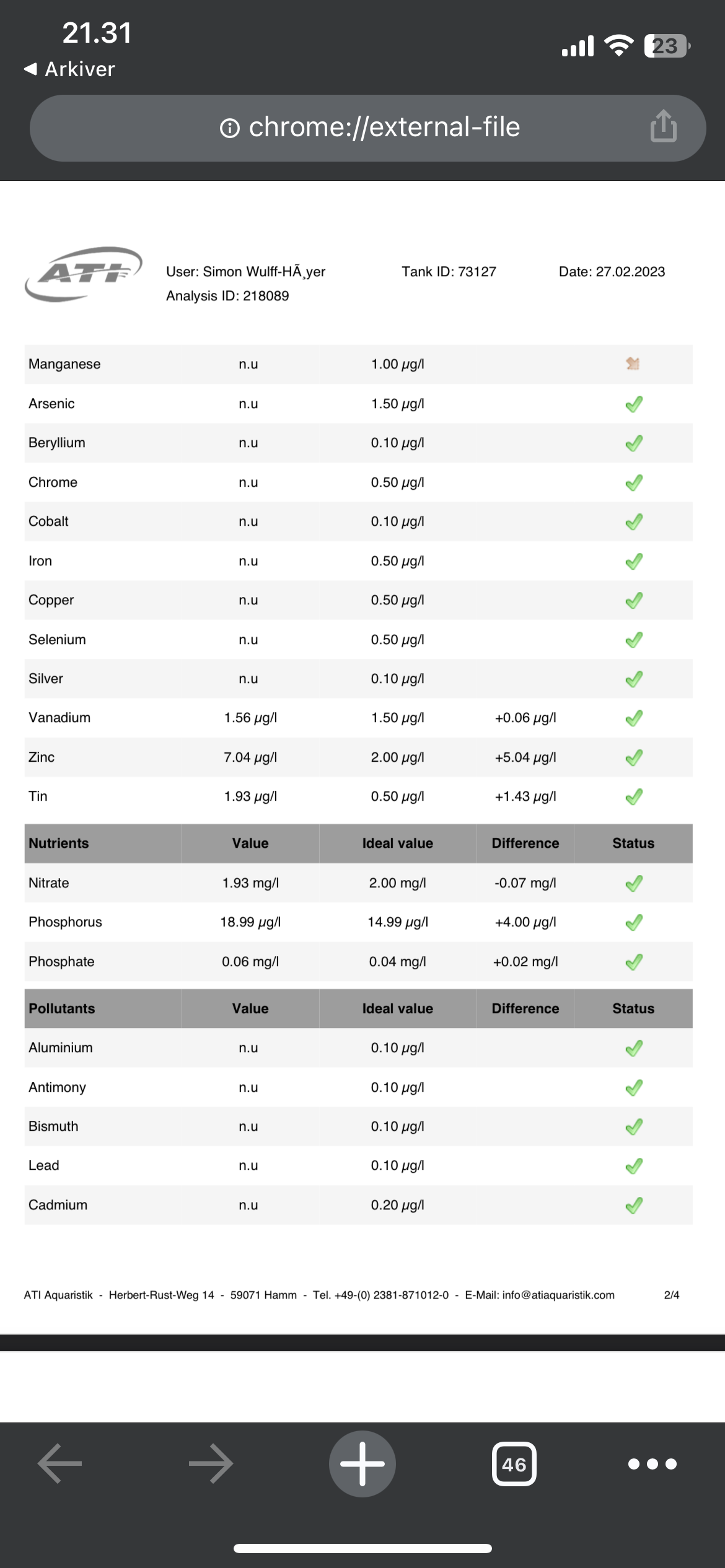Tap the share icon in address bar
Image resolution: width=725 pixels, height=1568 pixels.
tap(663, 126)
